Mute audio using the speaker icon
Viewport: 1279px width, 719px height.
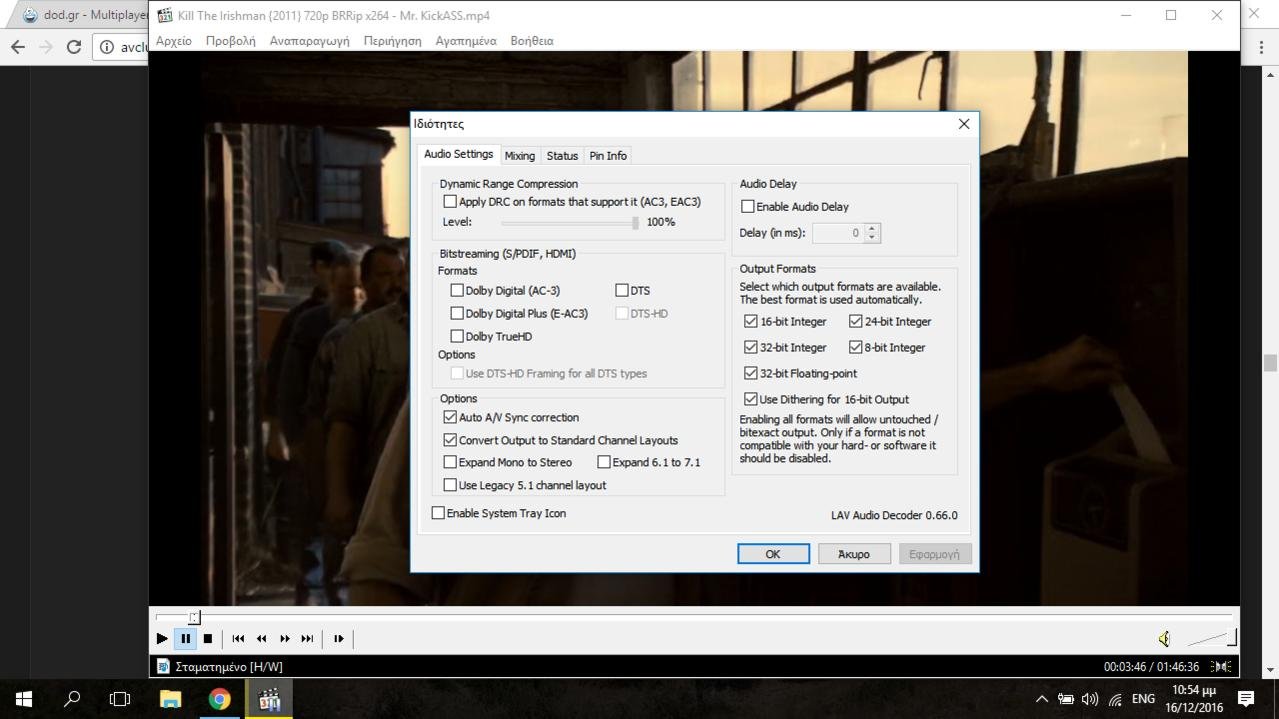pos(1164,638)
